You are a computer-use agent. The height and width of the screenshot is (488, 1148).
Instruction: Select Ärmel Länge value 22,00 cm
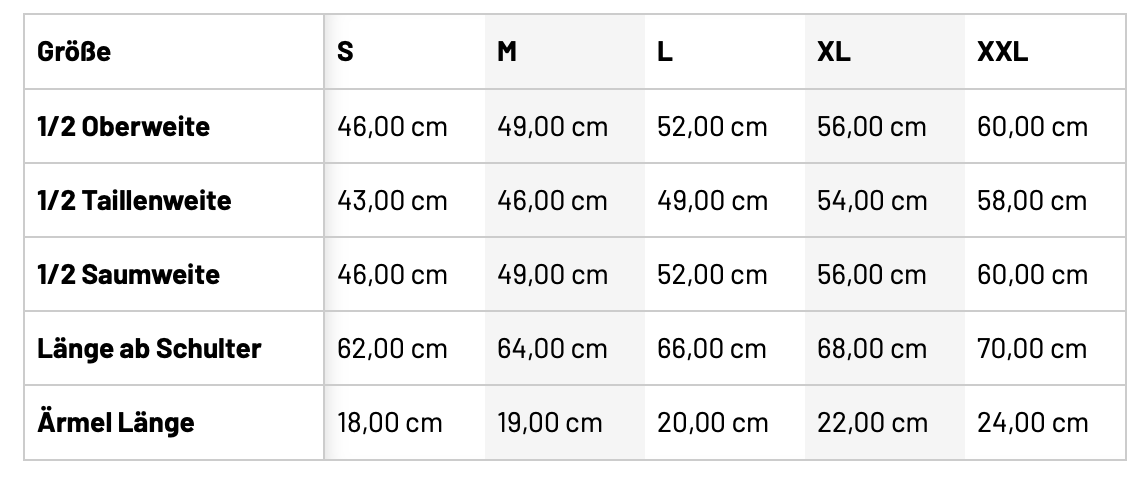(872, 422)
